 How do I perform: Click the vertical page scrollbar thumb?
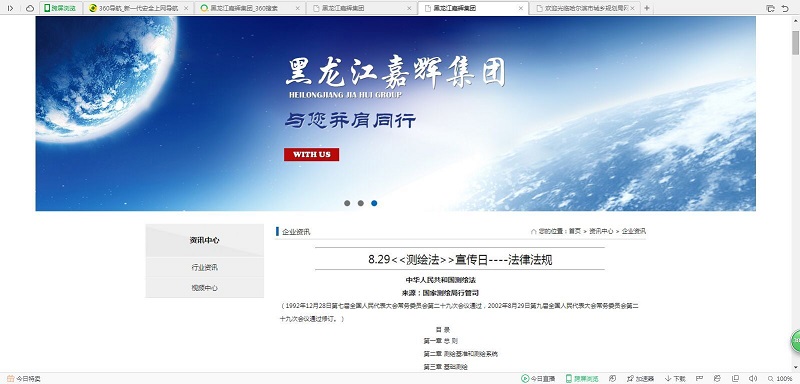(x=795, y=42)
